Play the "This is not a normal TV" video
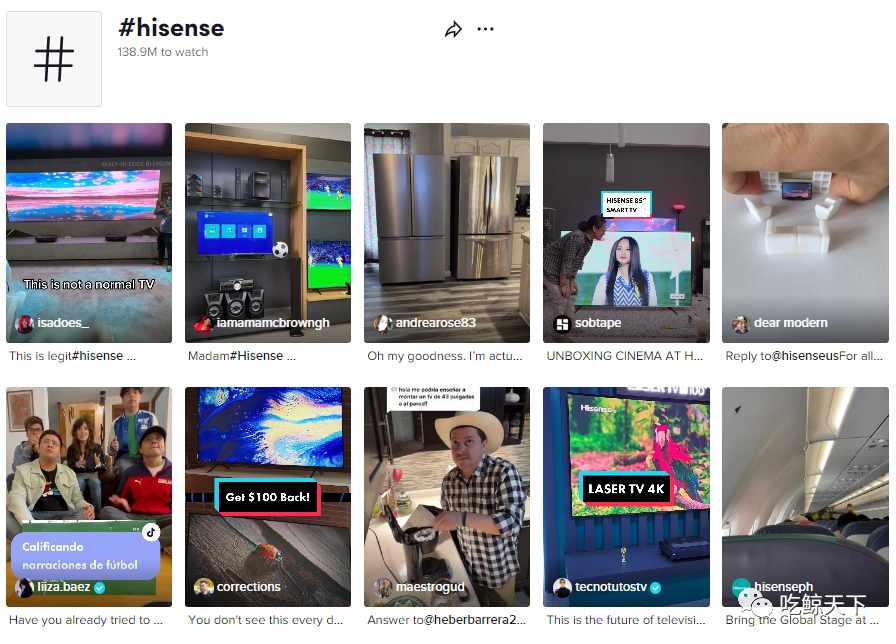Viewport: 896px width, 644px height. [89, 233]
